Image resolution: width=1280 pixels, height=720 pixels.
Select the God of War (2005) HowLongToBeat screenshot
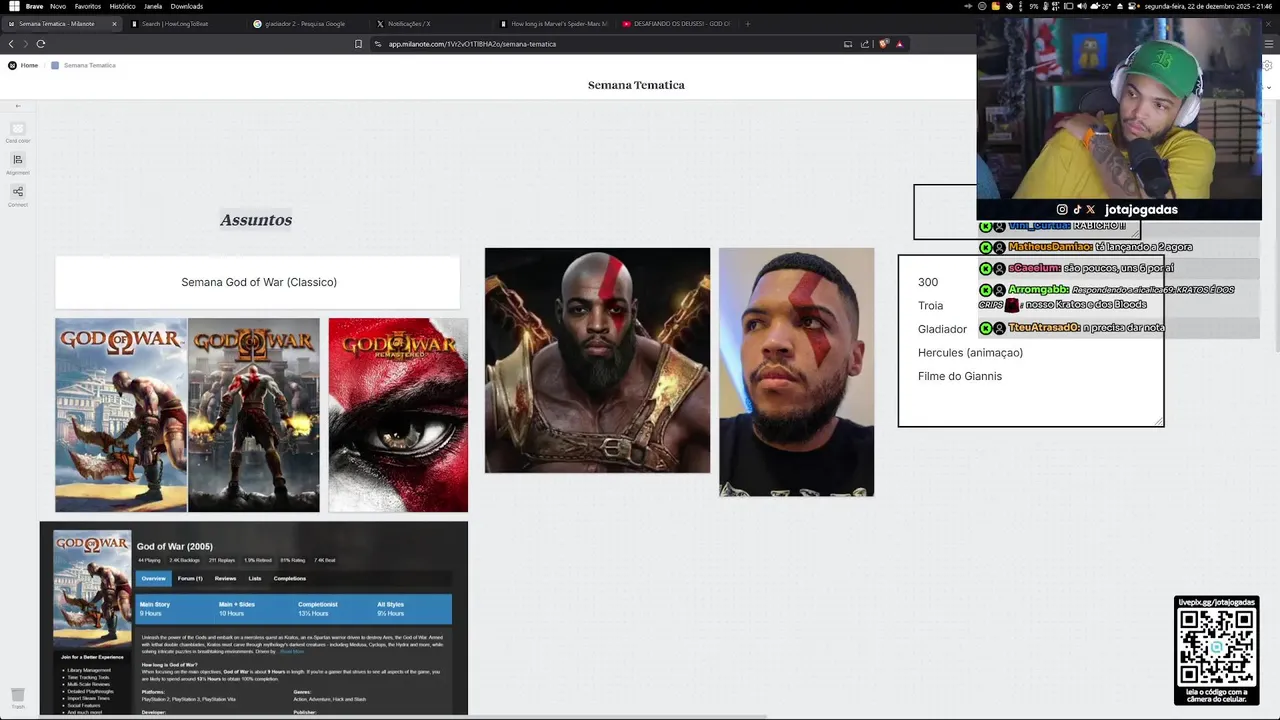(x=254, y=618)
